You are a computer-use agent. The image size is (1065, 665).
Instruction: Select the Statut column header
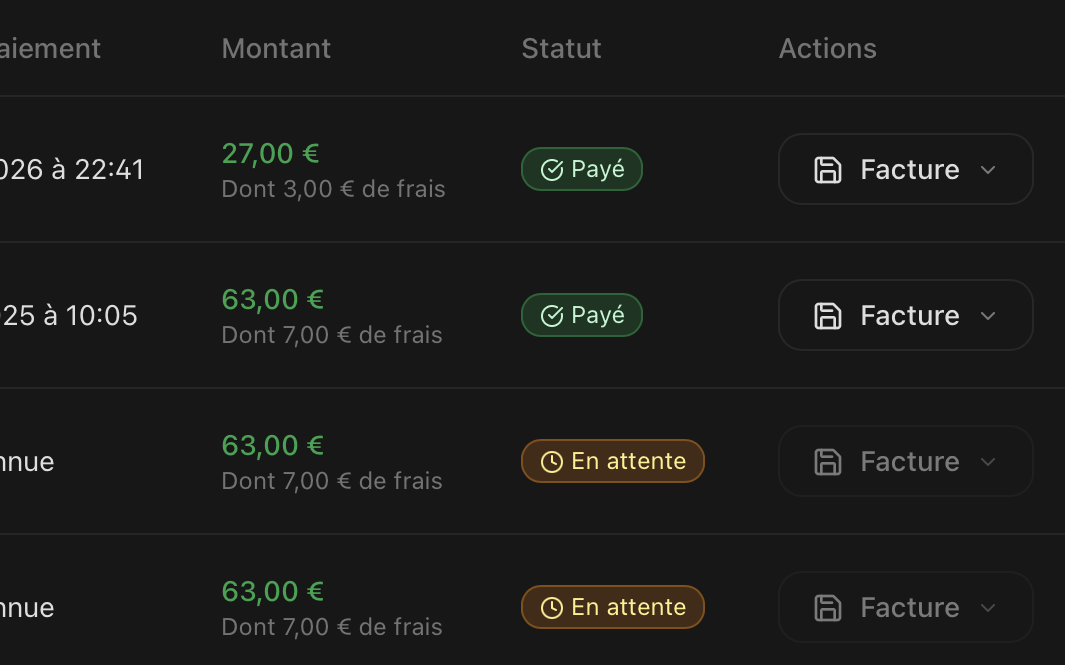coord(561,49)
